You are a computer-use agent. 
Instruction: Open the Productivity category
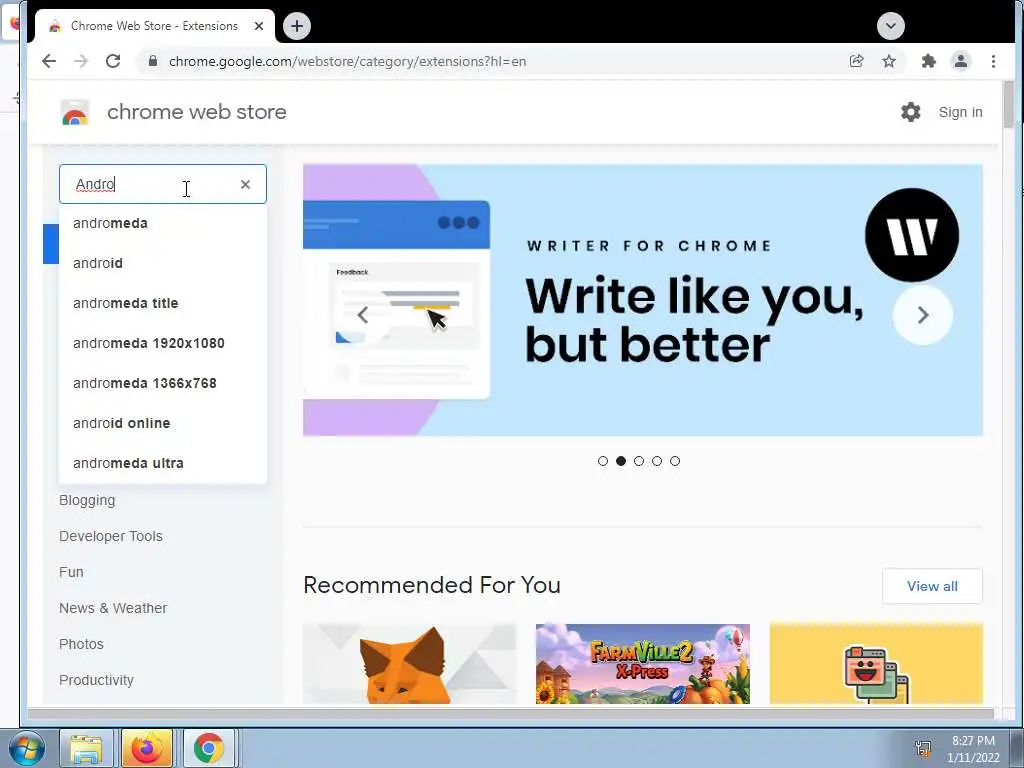tap(96, 680)
